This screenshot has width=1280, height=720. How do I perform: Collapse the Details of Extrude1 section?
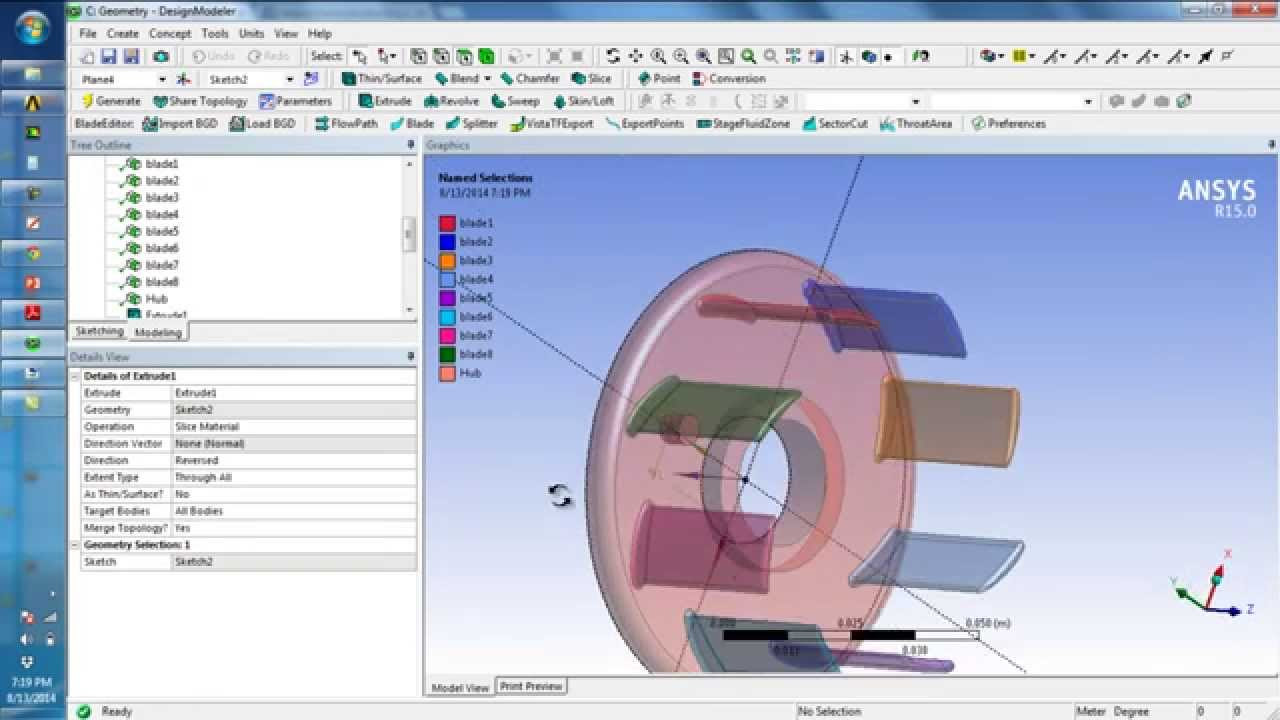(x=76, y=376)
